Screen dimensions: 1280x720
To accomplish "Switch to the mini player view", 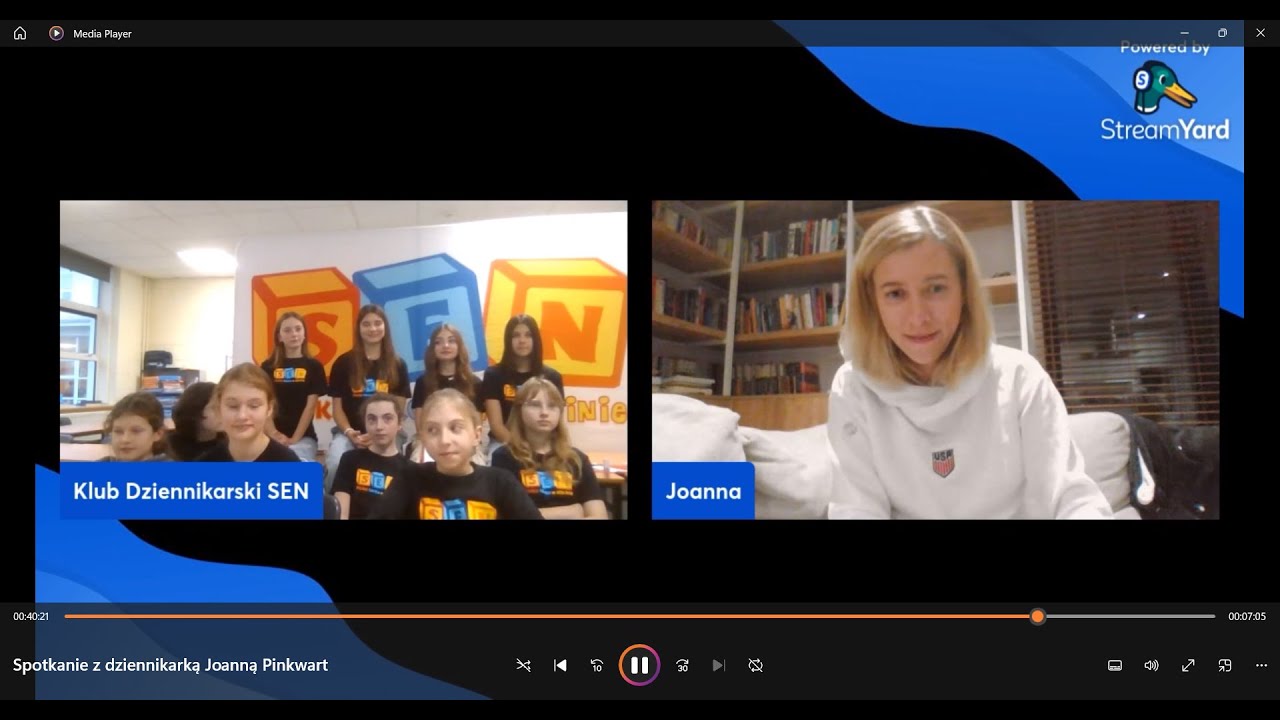I will tap(1225, 665).
